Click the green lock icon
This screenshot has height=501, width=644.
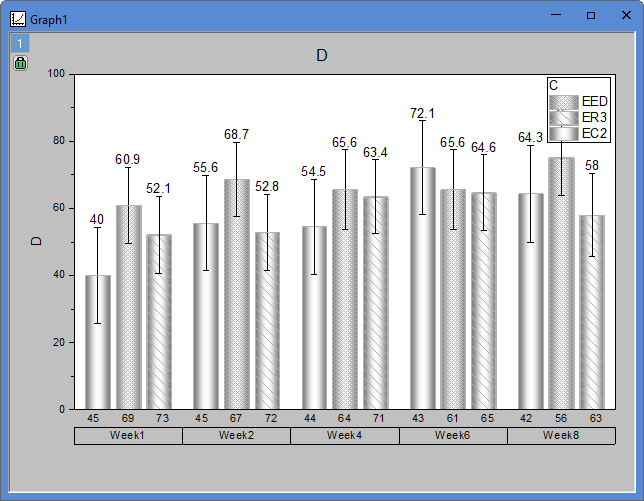point(20,63)
